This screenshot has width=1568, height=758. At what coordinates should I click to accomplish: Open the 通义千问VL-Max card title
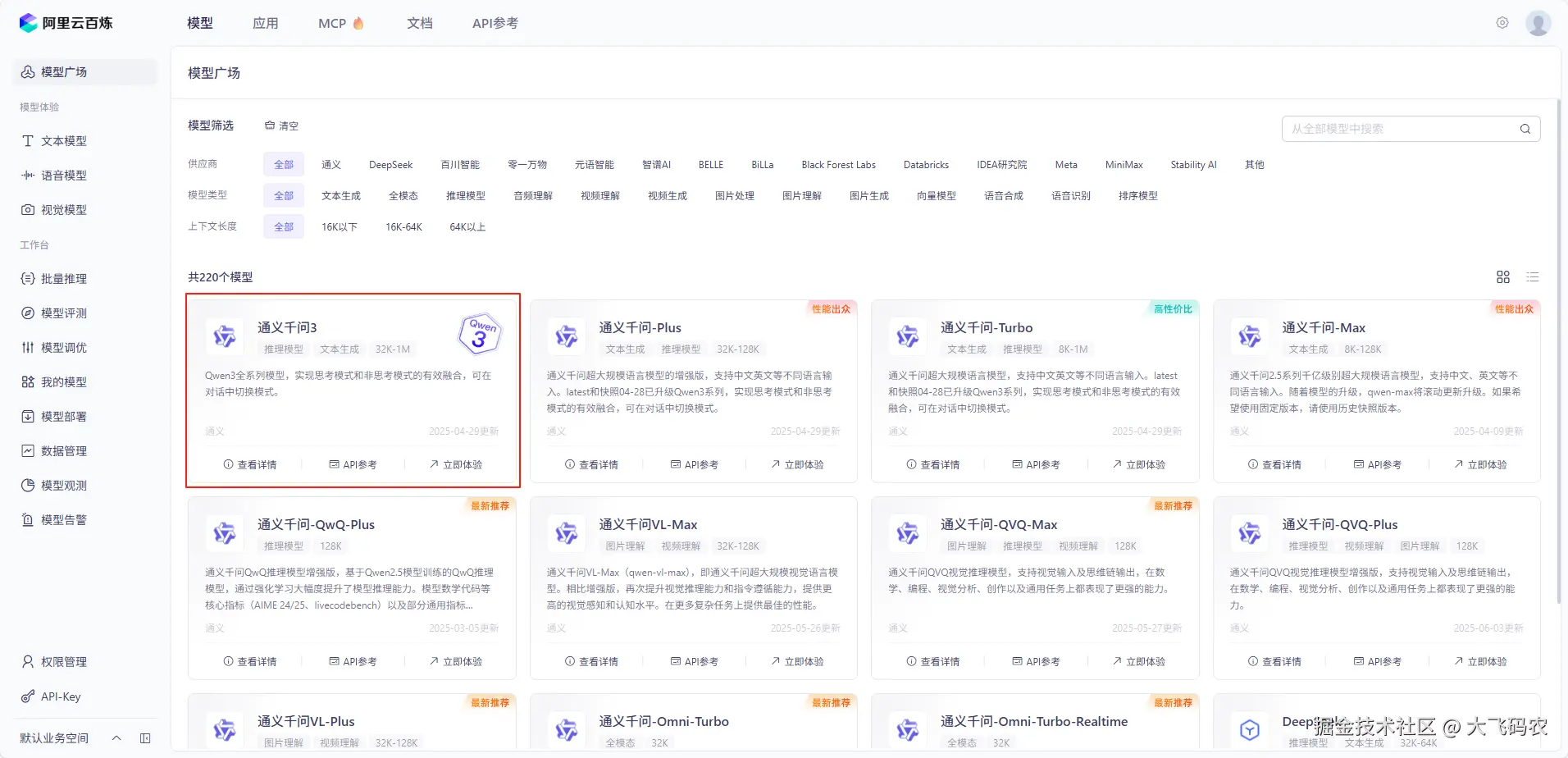tap(648, 525)
